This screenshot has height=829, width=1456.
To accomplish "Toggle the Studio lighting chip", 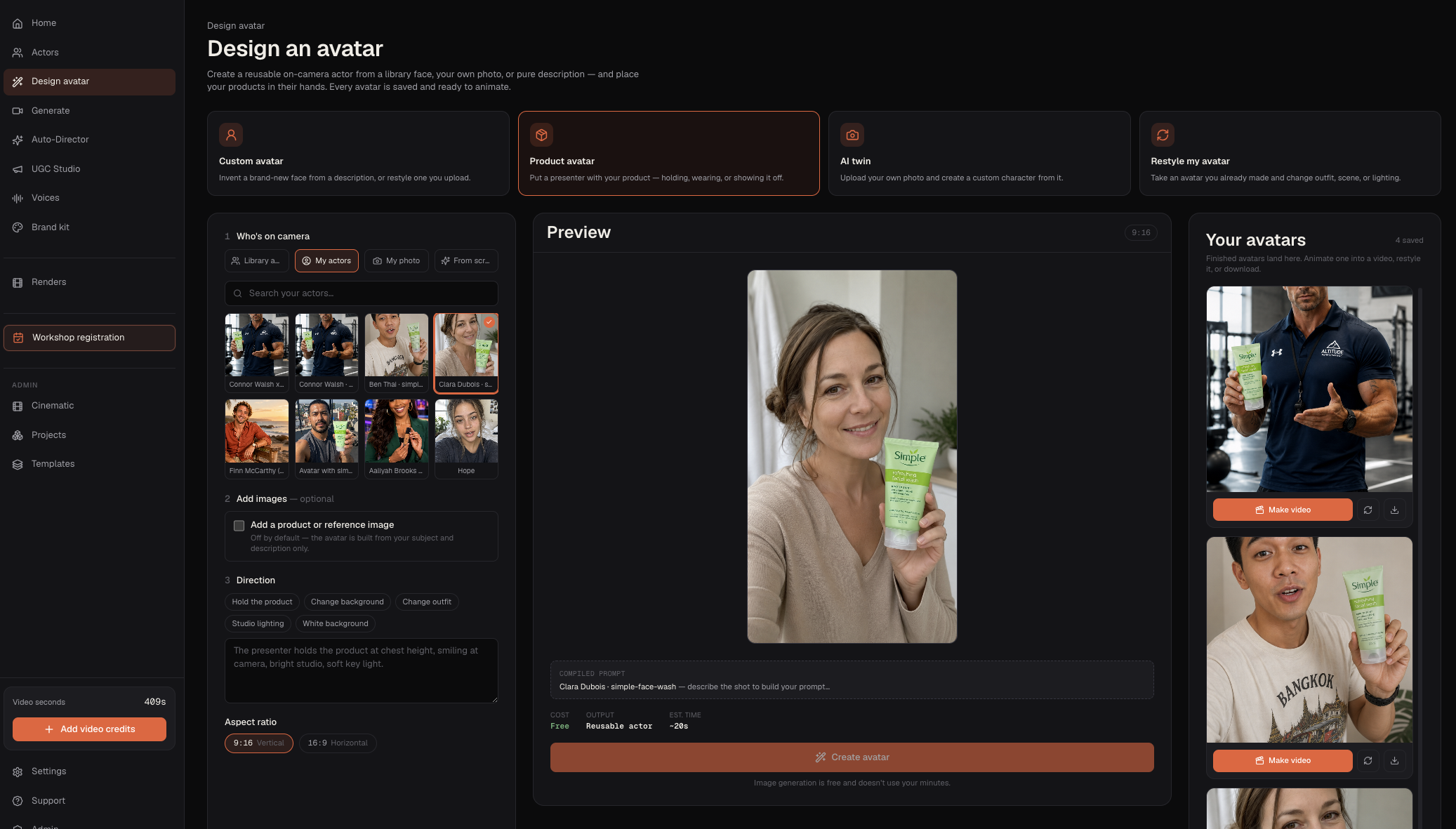I will [x=258, y=624].
